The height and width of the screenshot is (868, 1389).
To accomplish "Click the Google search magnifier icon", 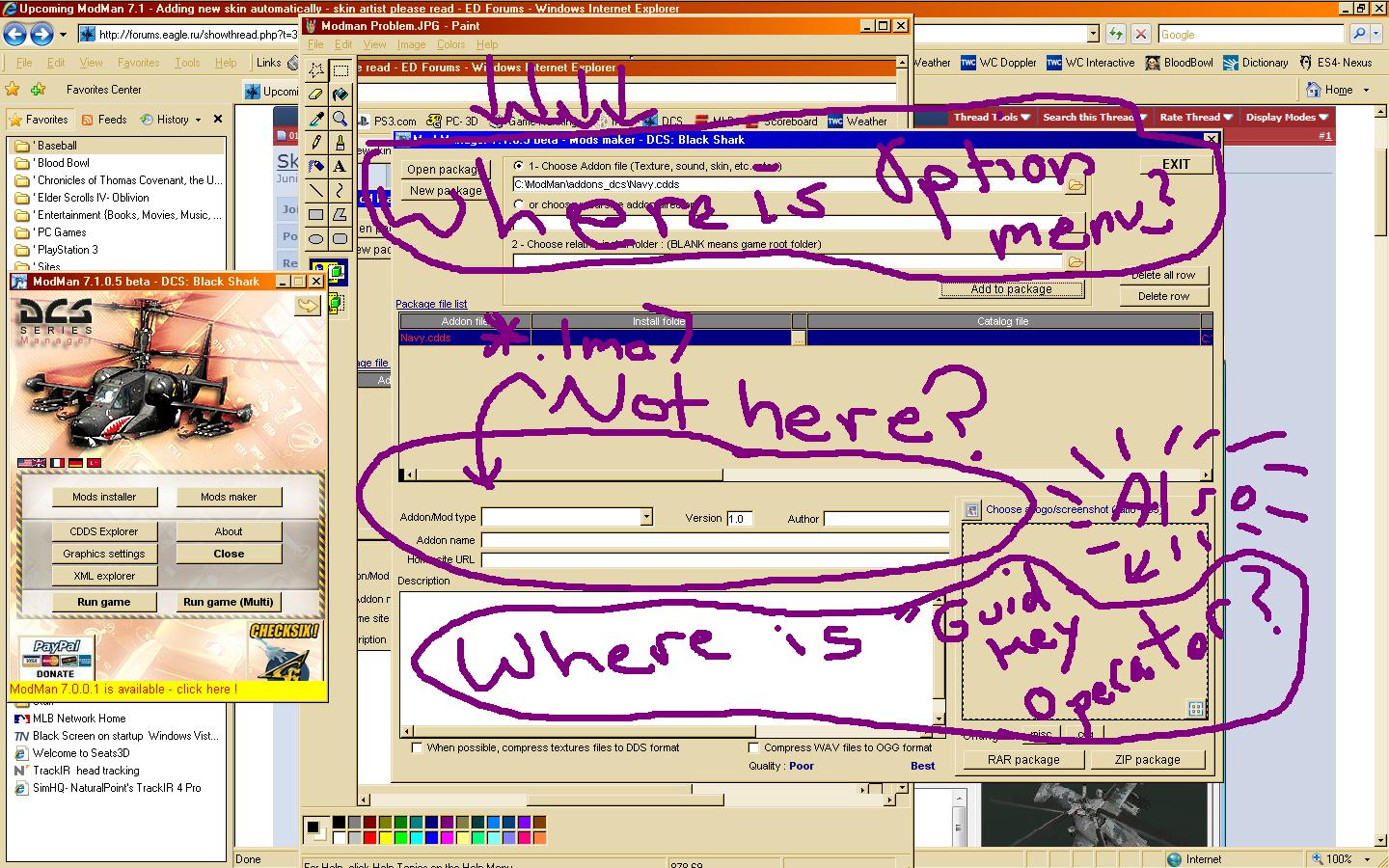I will [1360, 34].
